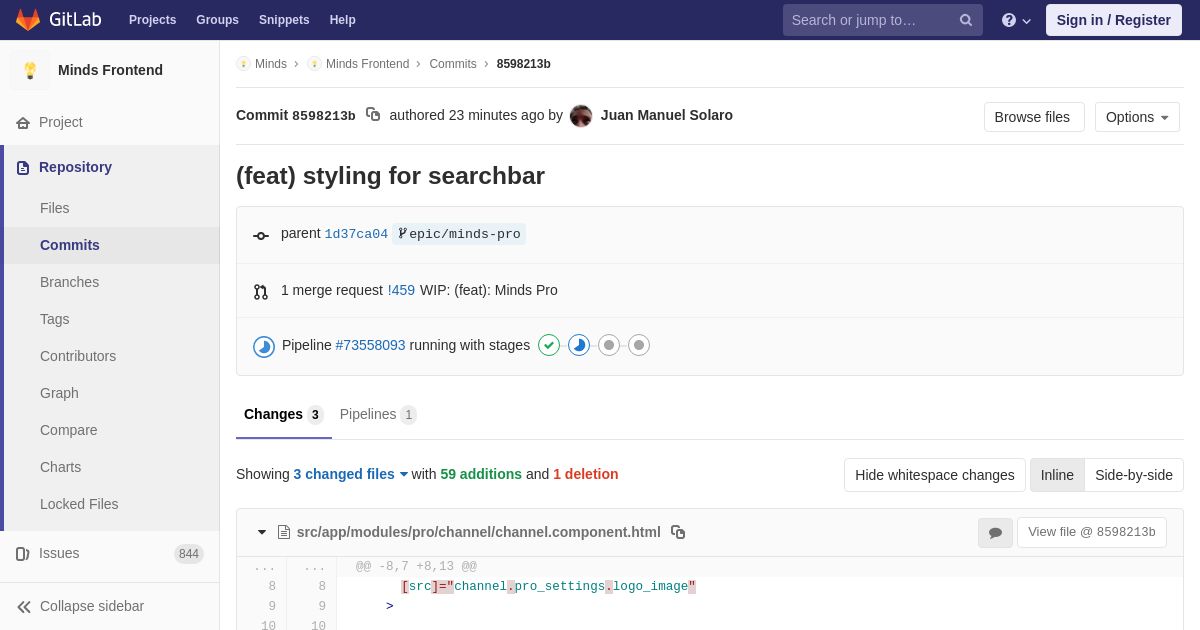1200x630 pixels.
Task: Open the Snippets menu item
Action: (284, 20)
